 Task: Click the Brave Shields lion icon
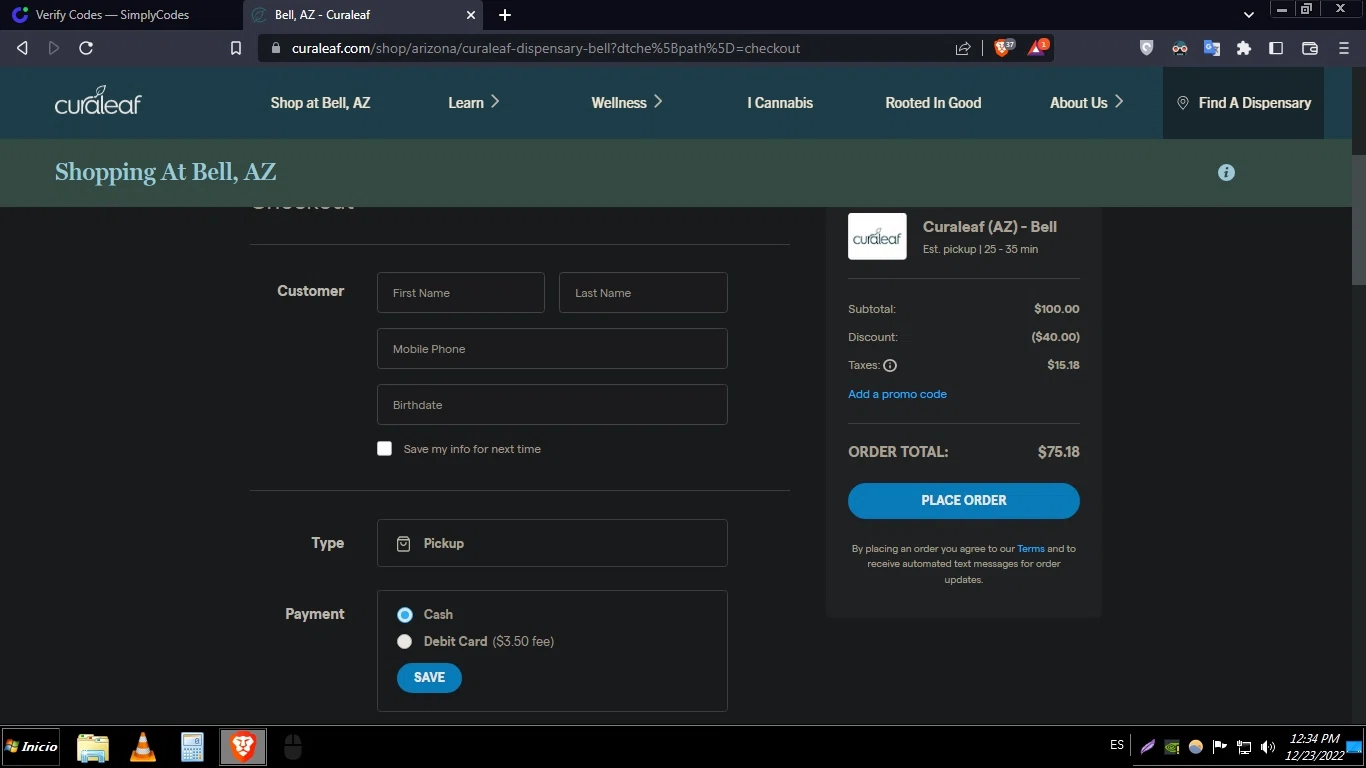tap(1003, 47)
